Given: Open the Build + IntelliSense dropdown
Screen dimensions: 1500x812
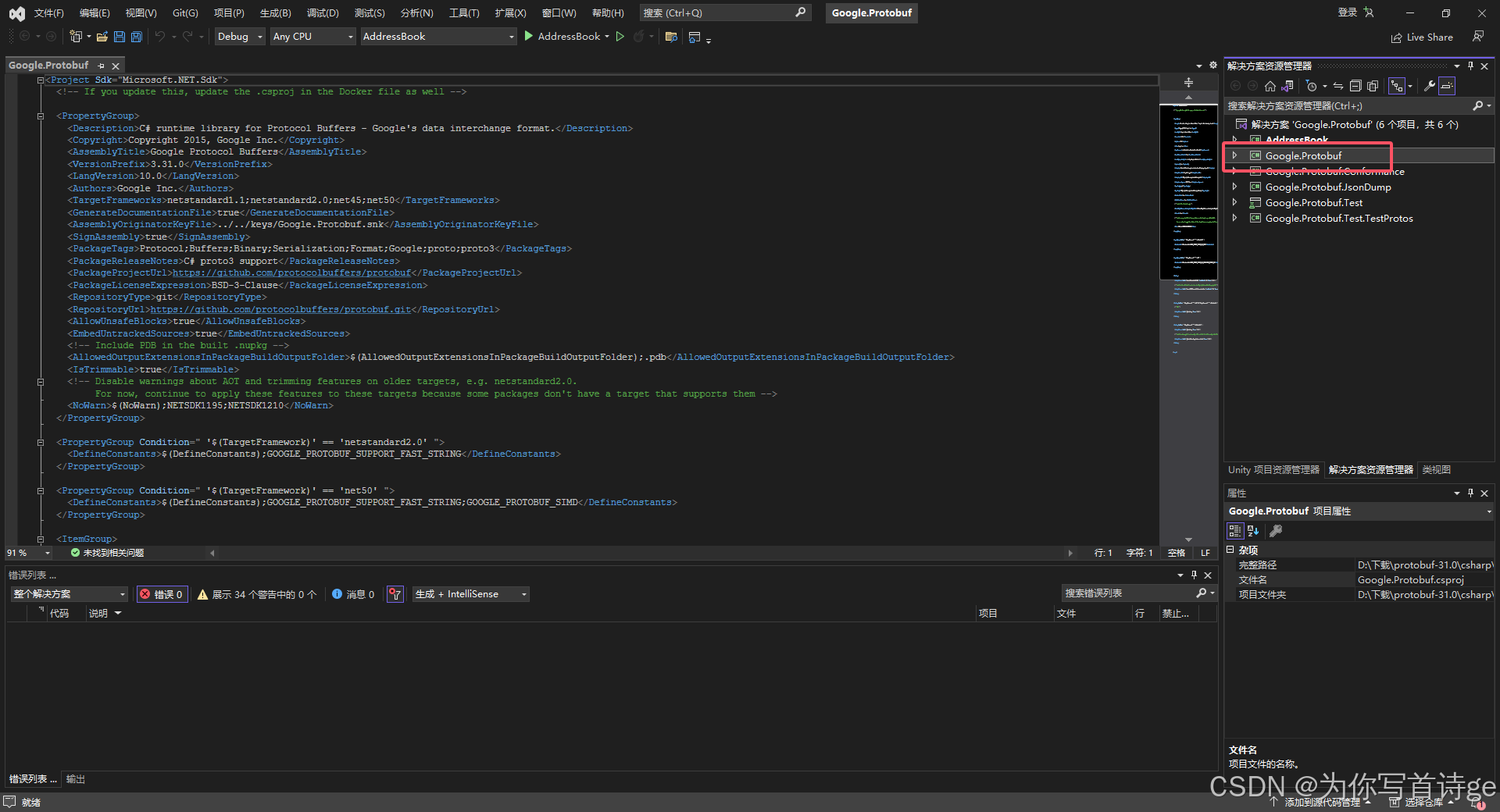Looking at the screenshot, I should click(x=470, y=594).
